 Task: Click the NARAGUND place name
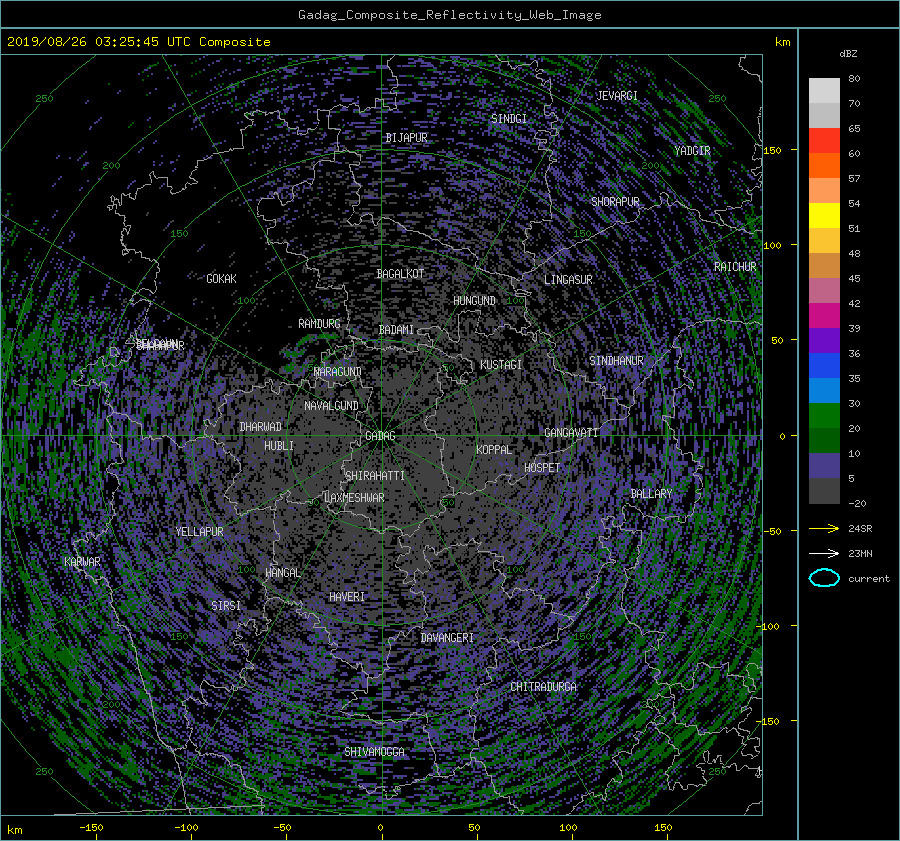(x=338, y=372)
